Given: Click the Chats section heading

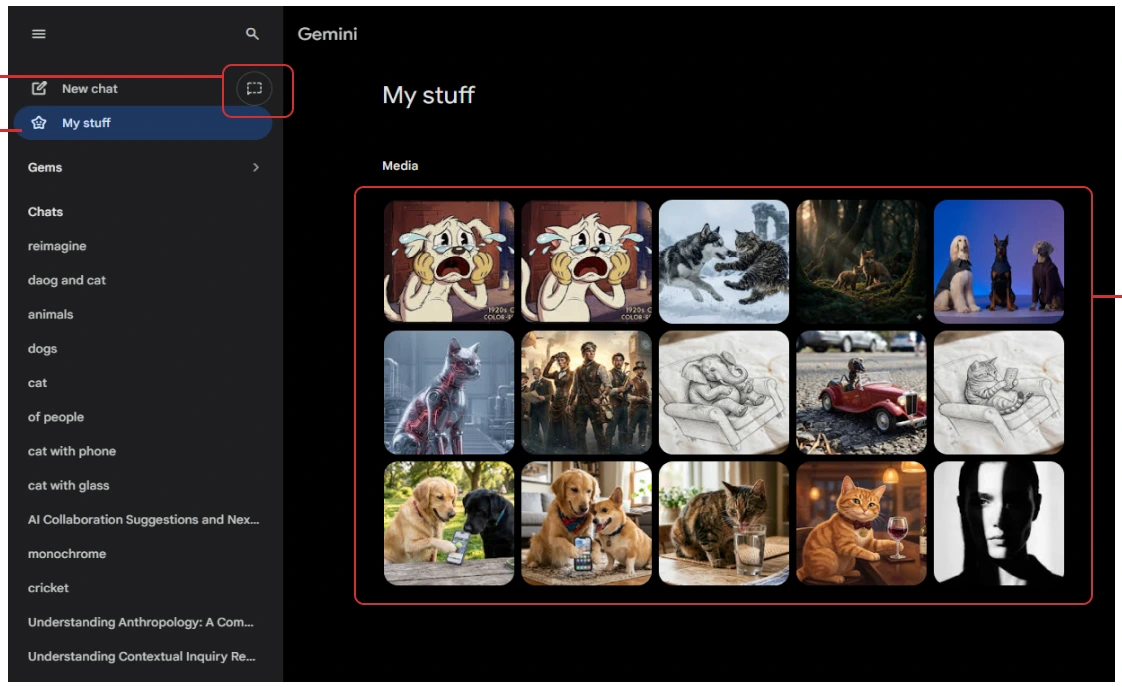Looking at the screenshot, I should [x=45, y=212].
